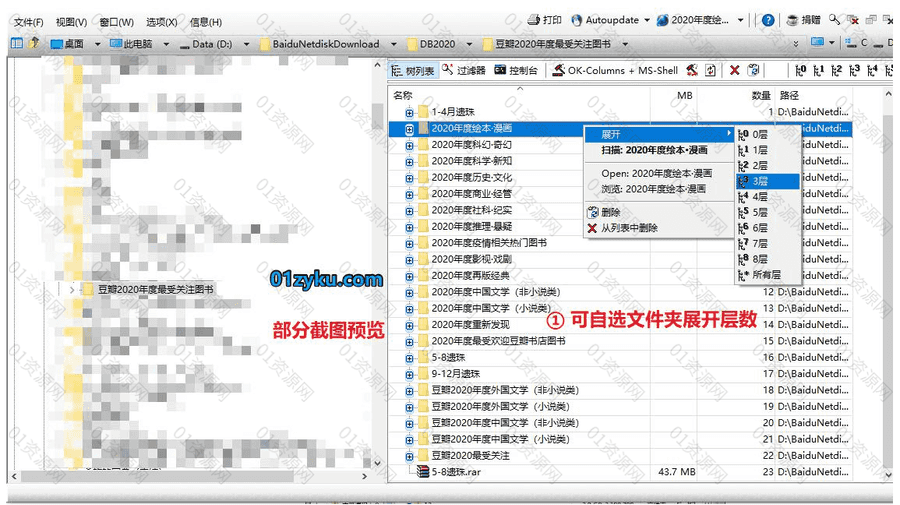Click expand level 3 toolbar icon

pos(854,70)
